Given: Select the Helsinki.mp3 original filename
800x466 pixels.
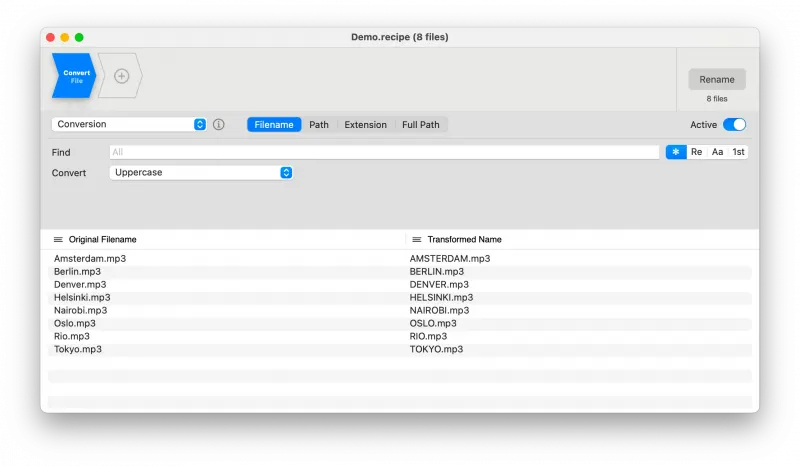Looking at the screenshot, I should click(82, 298).
